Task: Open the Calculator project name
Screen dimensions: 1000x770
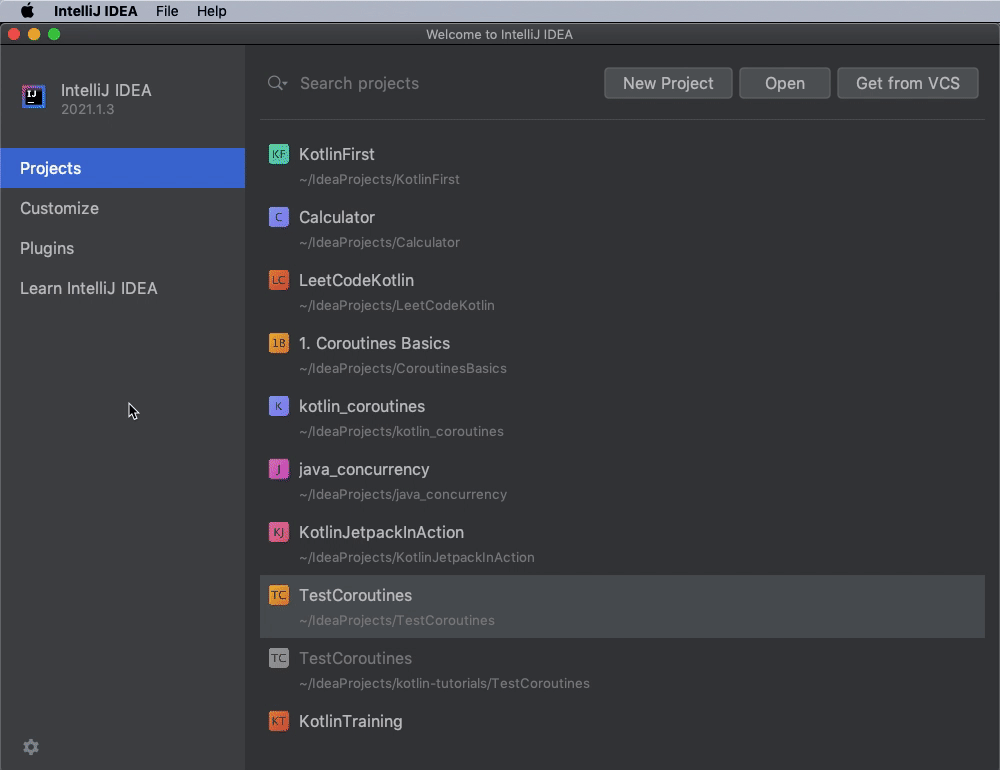Action: coord(337,218)
